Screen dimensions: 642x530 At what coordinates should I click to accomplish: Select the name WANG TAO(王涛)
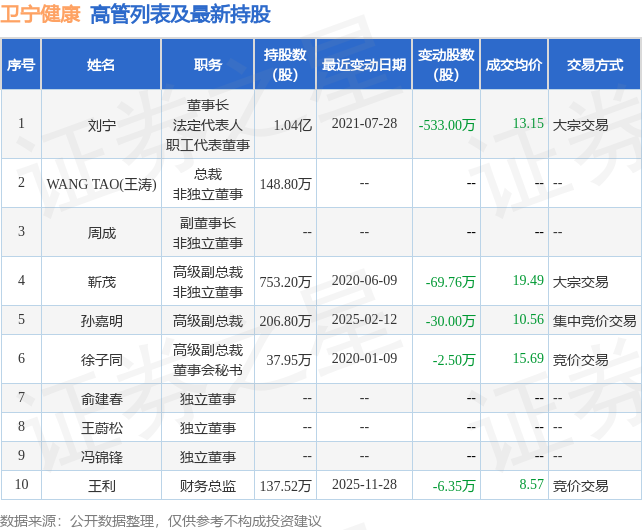(102, 184)
